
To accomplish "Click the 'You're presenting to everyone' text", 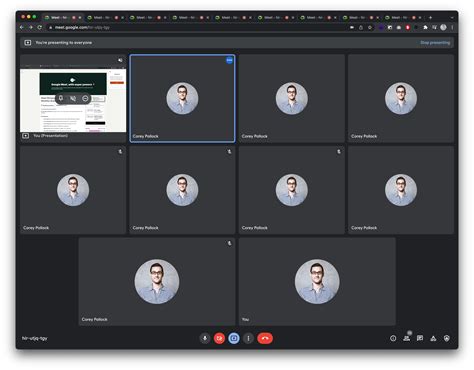I will 64,43.
